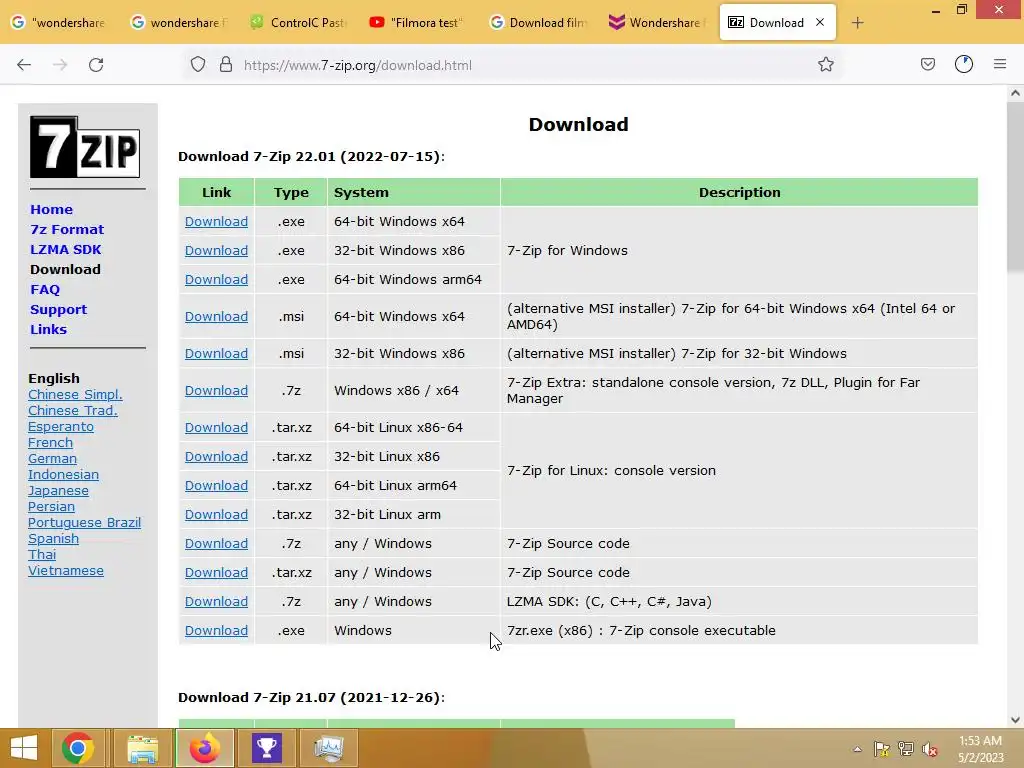Open the LZMA SDK page
Screen dimensions: 1024x768
pos(66,249)
